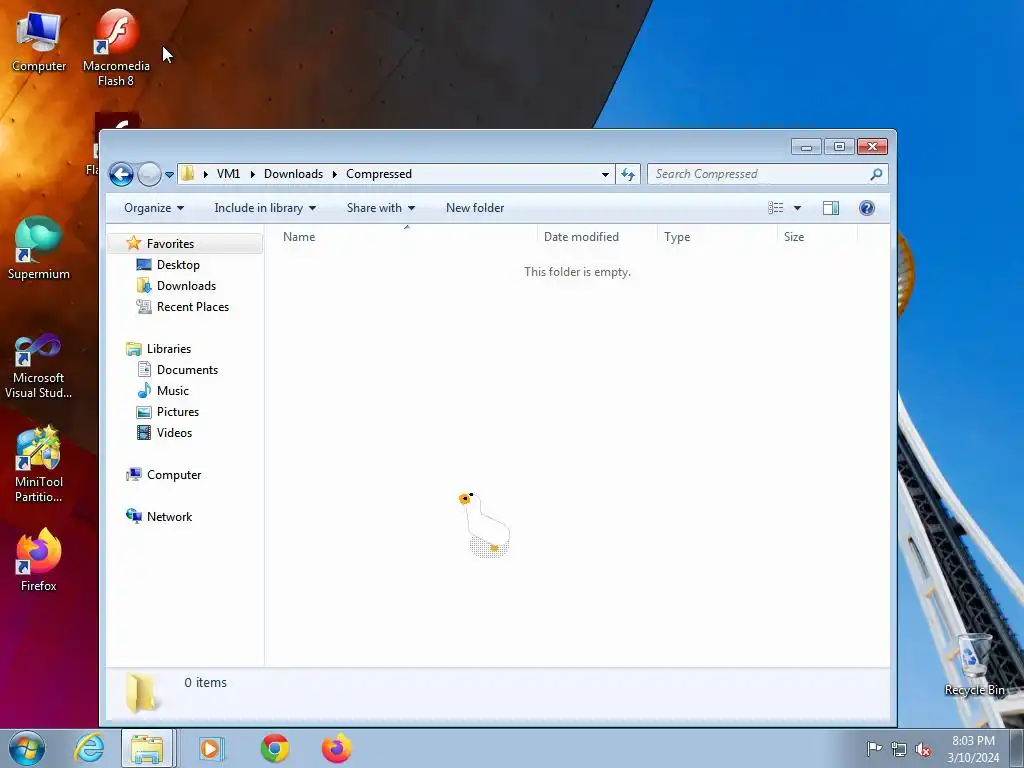Minimize the Compressed folder window
The image size is (1024, 768).
[x=807, y=146]
